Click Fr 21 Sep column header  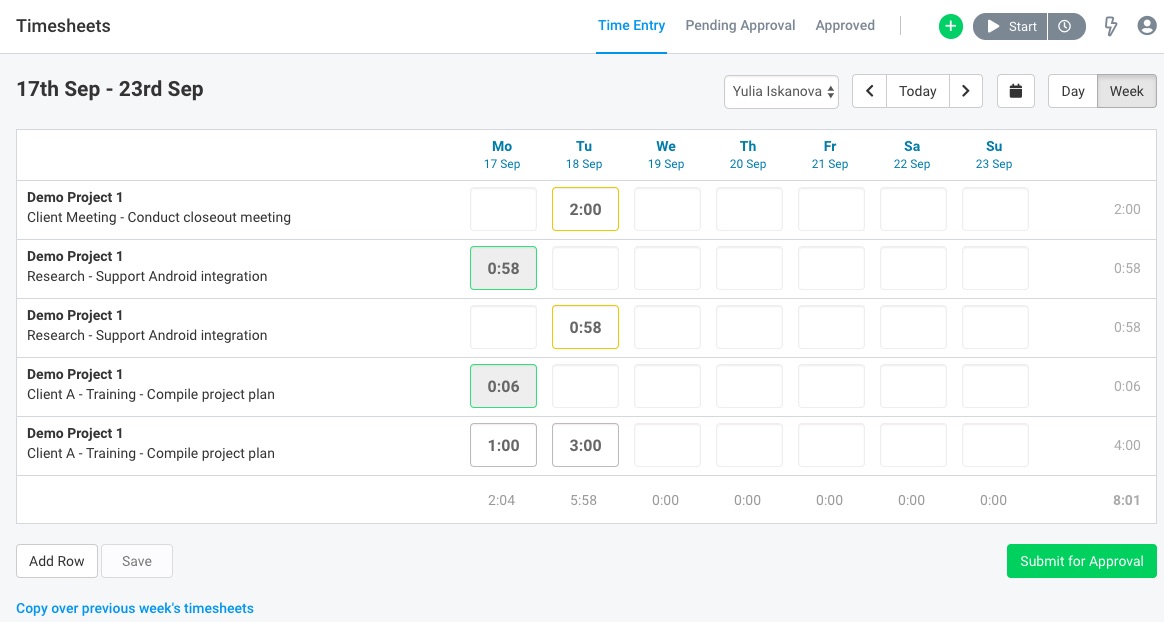pos(830,154)
